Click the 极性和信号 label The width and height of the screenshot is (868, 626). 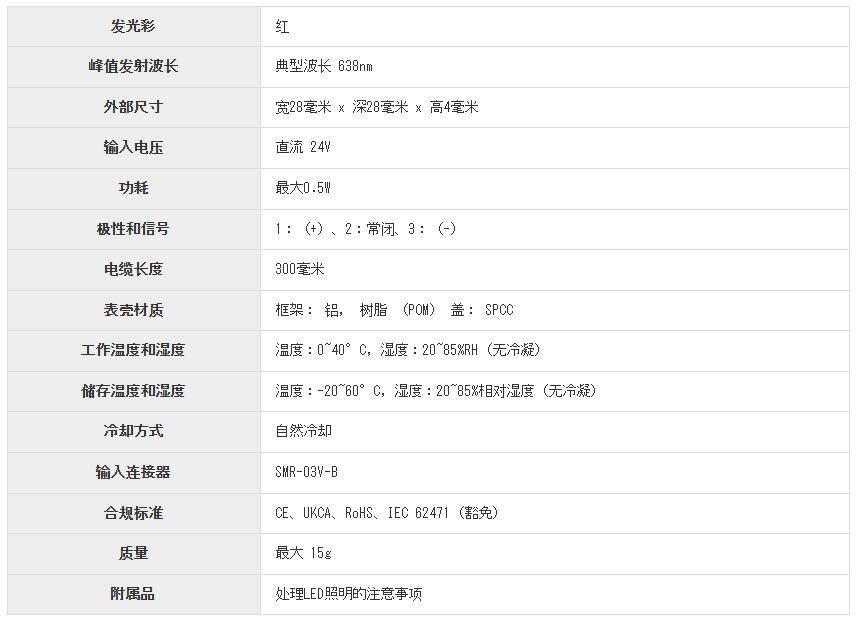click(133, 229)
